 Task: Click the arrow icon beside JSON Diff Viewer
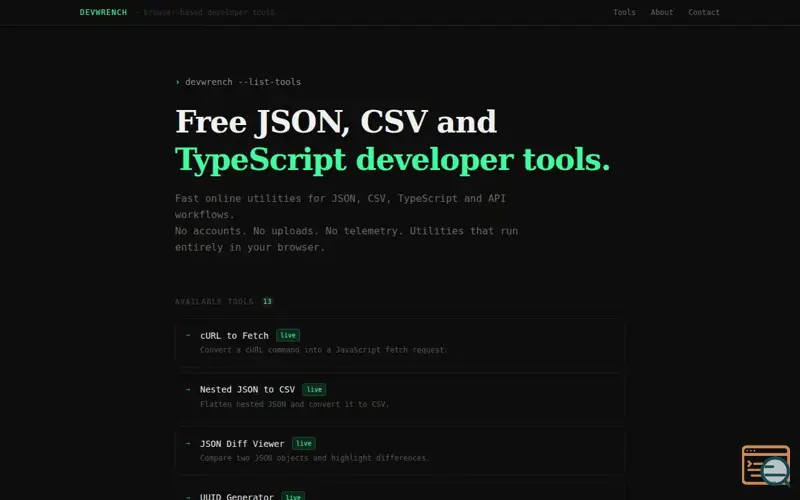point(187,444)
